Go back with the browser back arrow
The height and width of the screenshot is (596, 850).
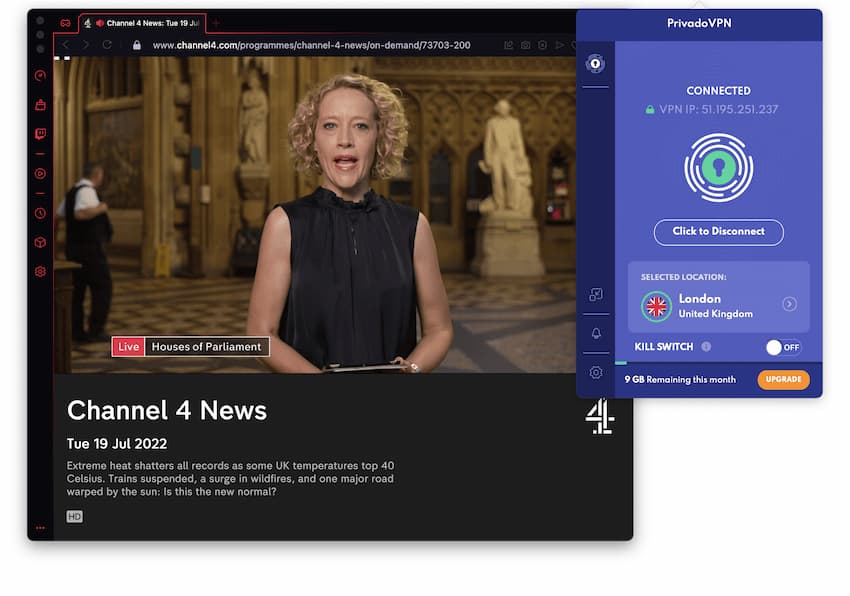pyautogui.click(x=66, y=45)
